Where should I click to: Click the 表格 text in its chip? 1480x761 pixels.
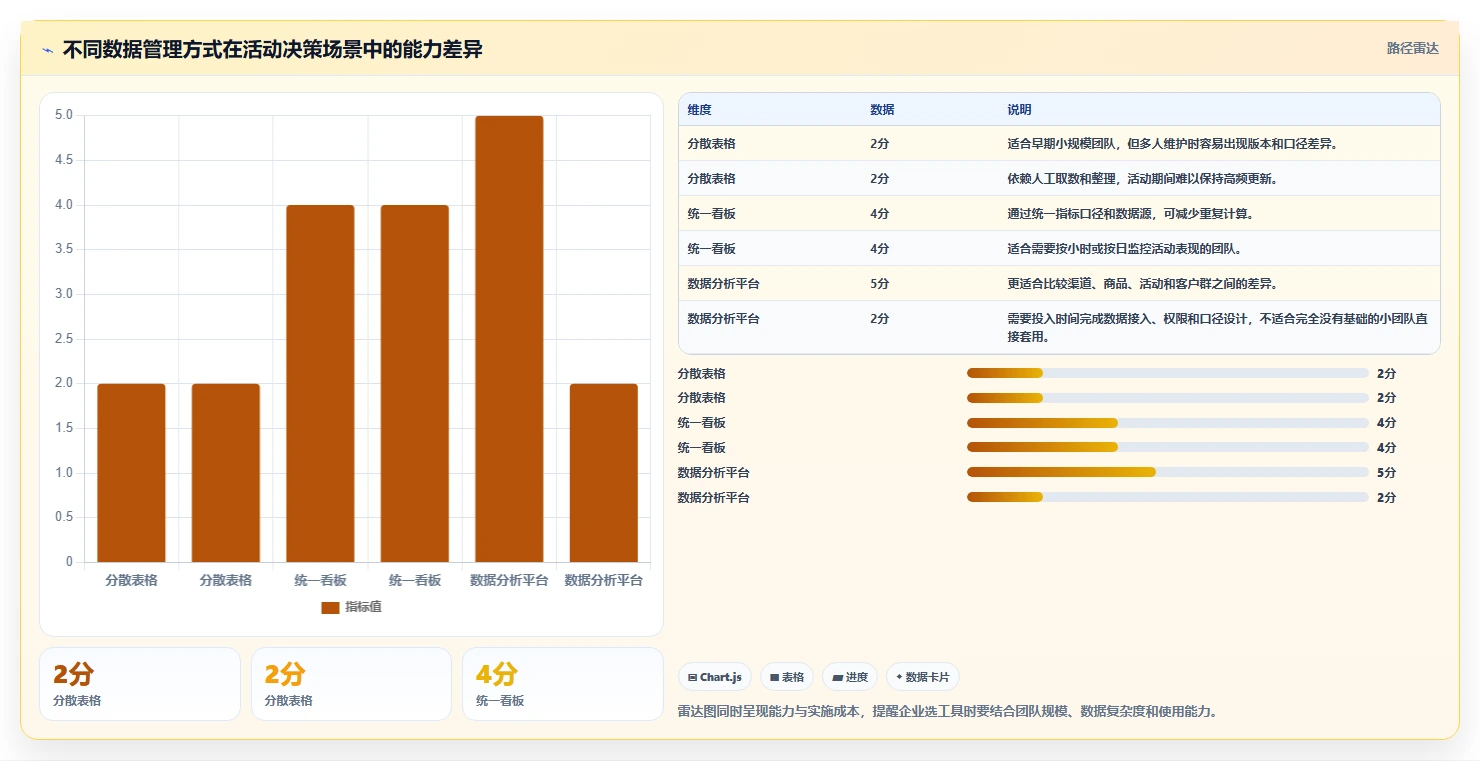coord(793,677)
